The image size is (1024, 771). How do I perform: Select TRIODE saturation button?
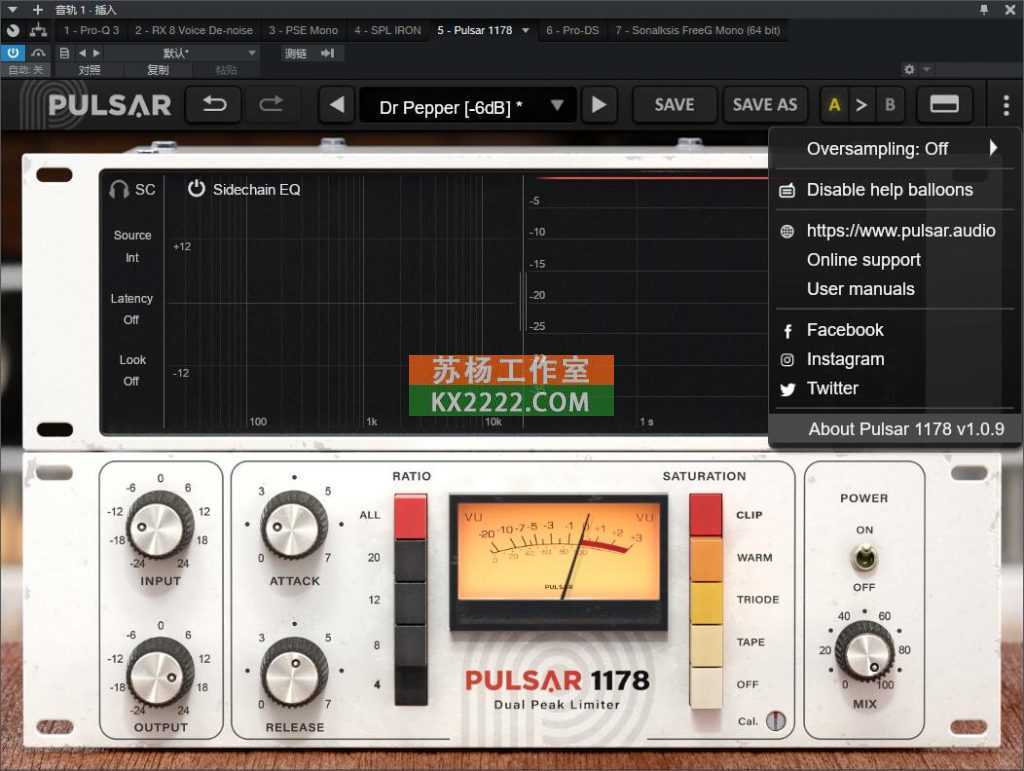tap(706, 603)
